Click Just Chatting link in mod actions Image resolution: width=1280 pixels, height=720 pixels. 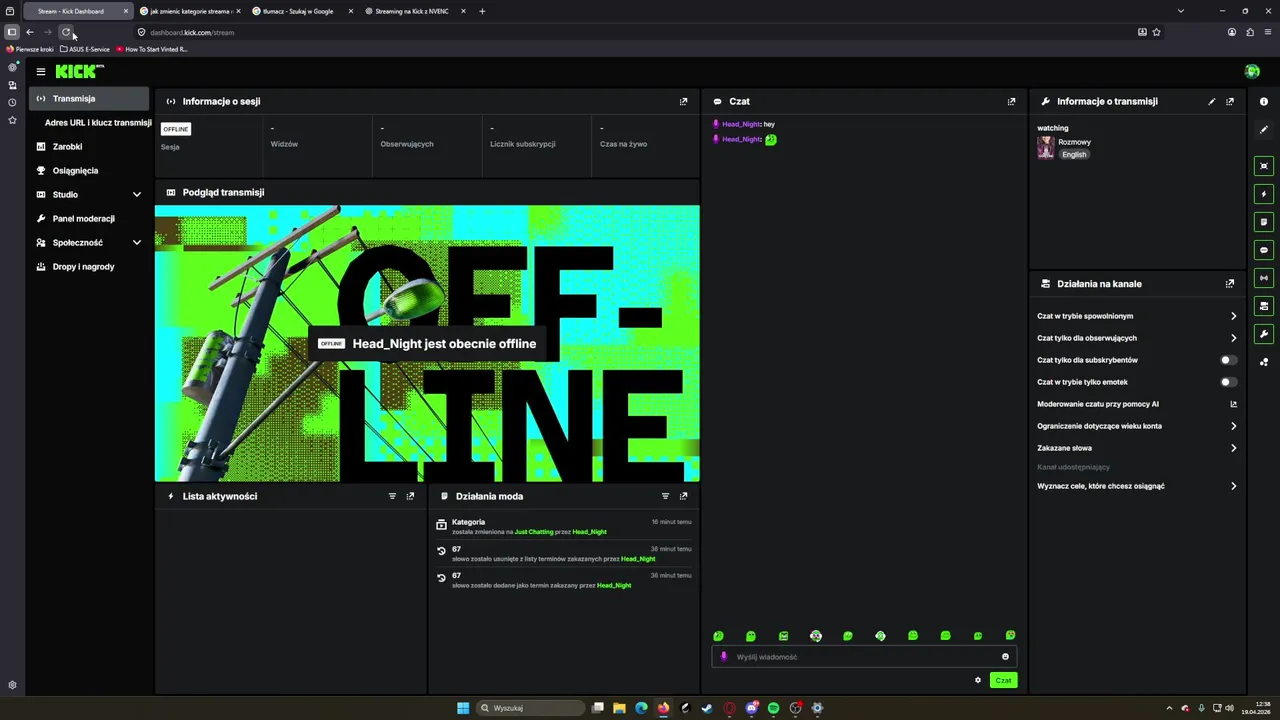(534, 532)
